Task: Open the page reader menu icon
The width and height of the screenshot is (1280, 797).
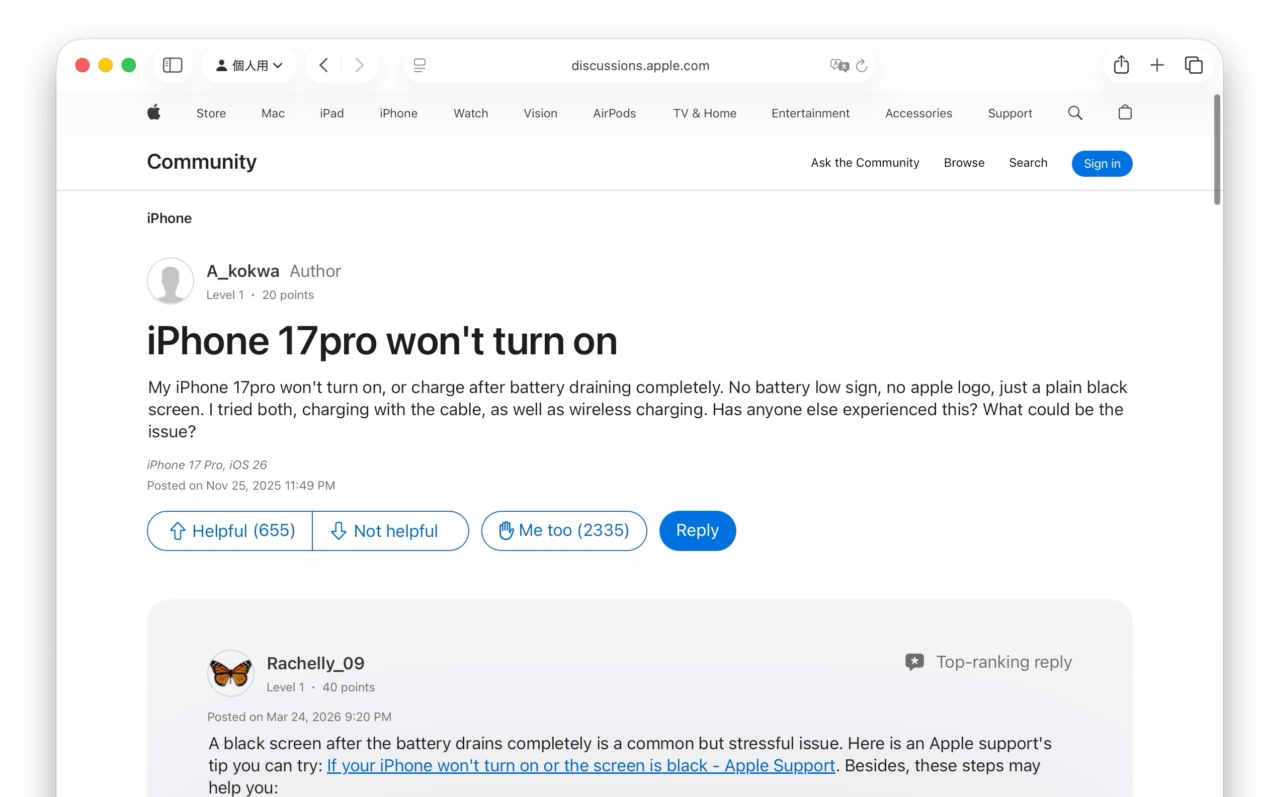Action: 420,66
